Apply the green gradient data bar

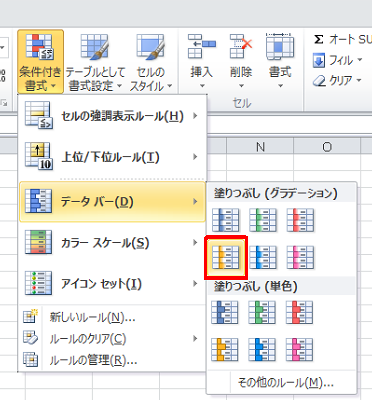click(x=263, y=220)
